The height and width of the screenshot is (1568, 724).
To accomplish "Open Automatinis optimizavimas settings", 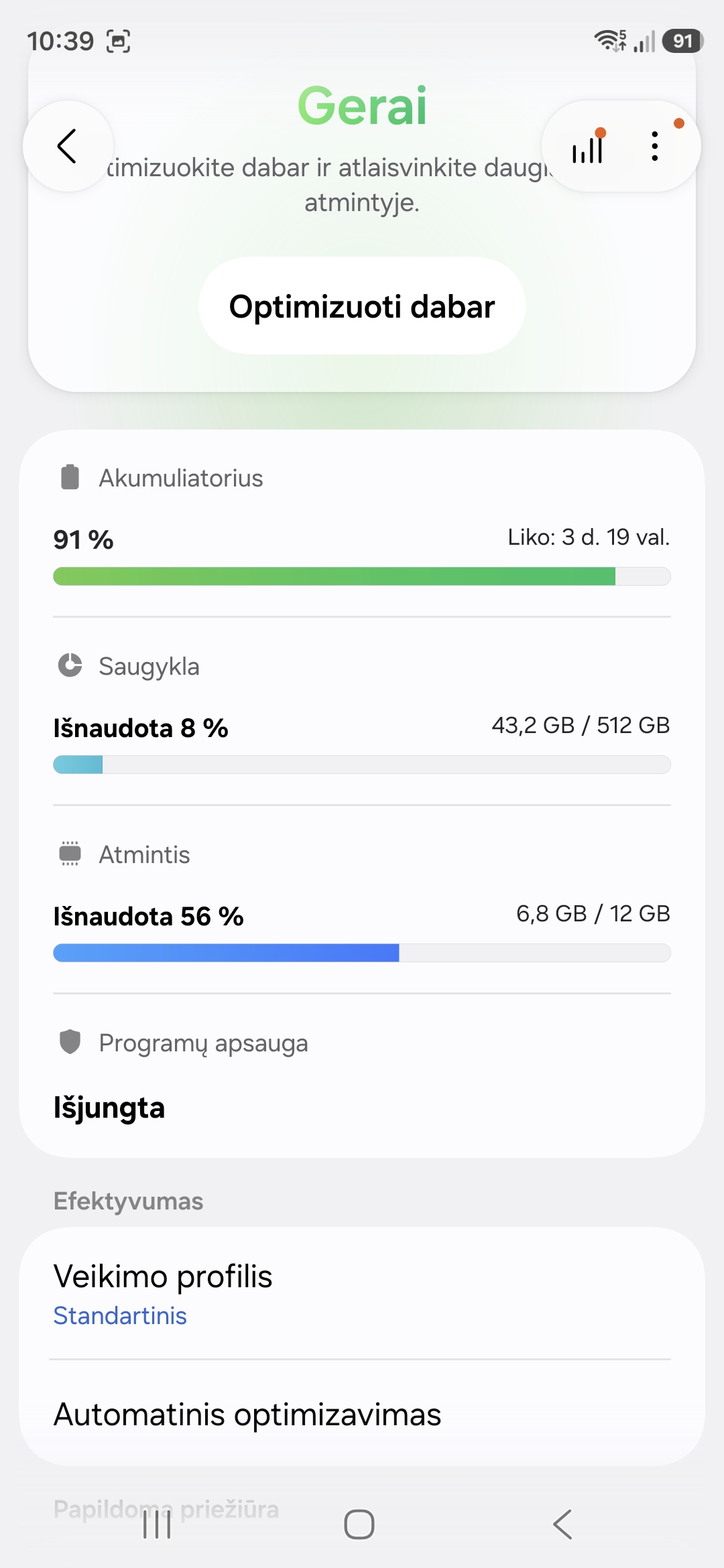I will 247,1415.
